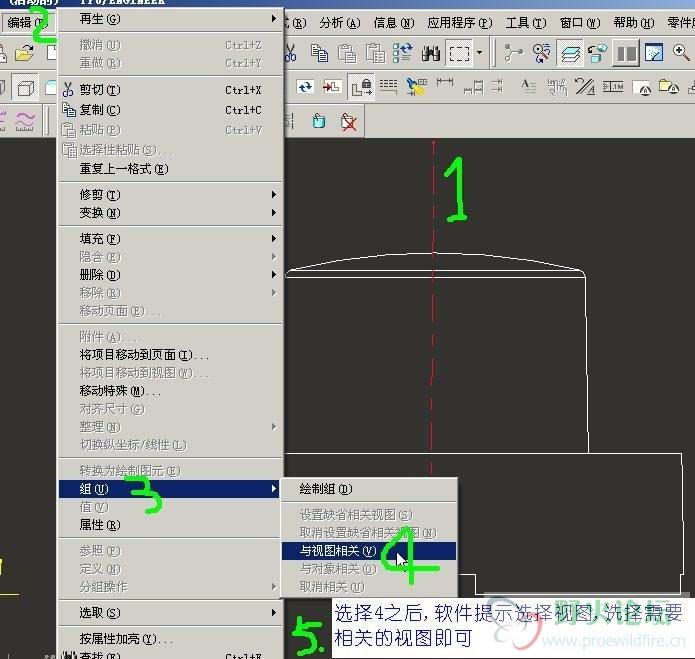Toggle the lock view movement icon

pos(361,87)
